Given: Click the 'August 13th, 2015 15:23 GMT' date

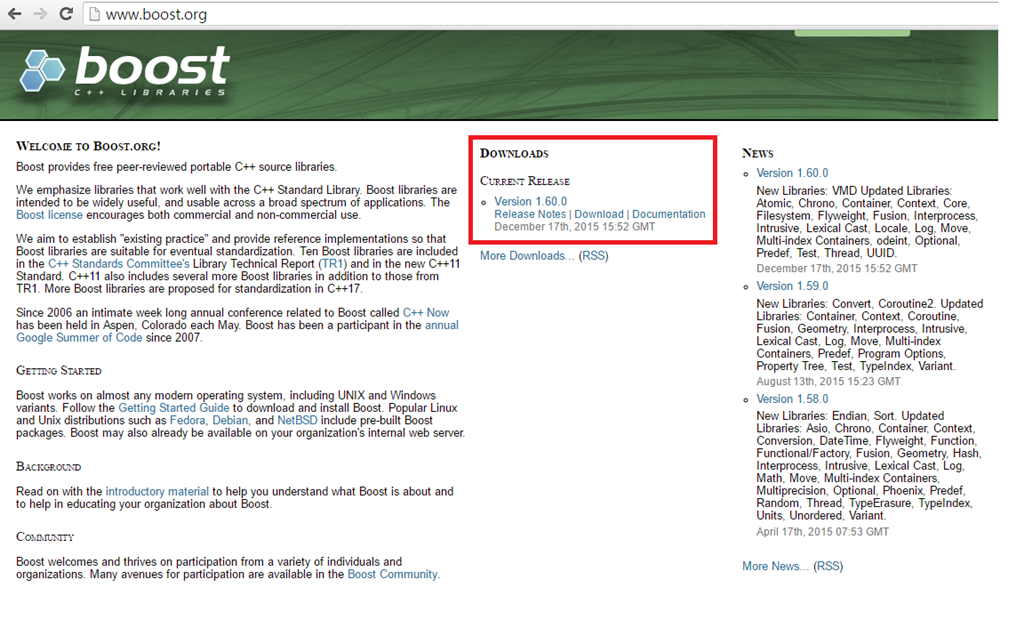Looking at the screenshot, I should tap(828, 381).
